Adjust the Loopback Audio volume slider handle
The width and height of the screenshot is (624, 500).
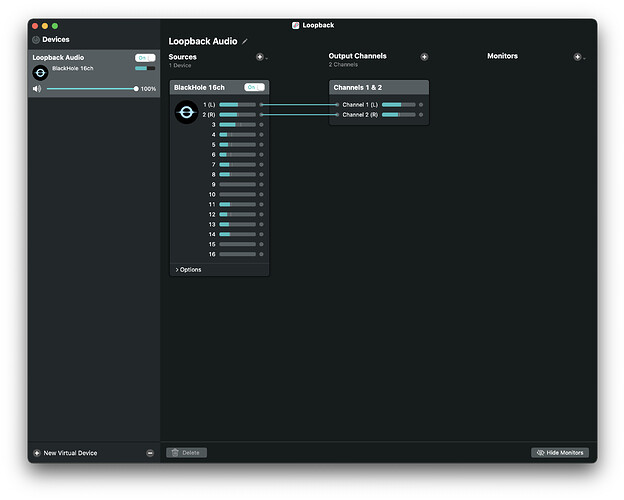[x=136, y=89]
